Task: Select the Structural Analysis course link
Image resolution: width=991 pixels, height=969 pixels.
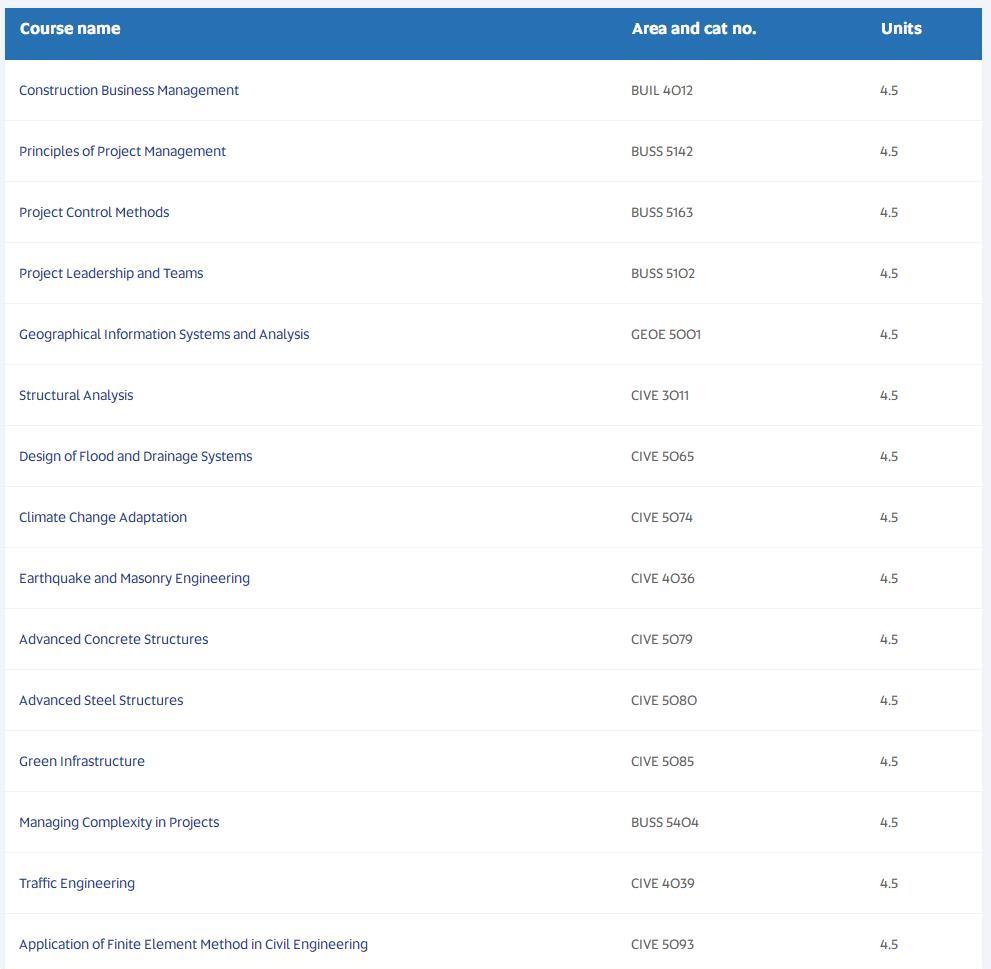Action: (x=76, y=396)
